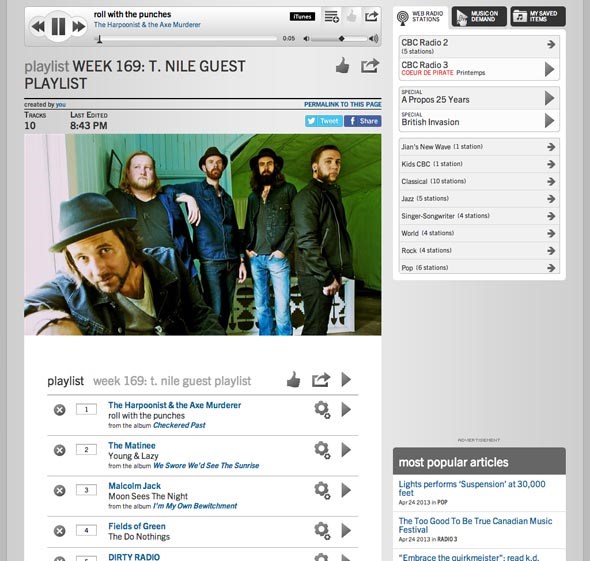Open settings gear for The Matinee track
Viewport: 590px width, 561px height.
[x=322, y=450]
